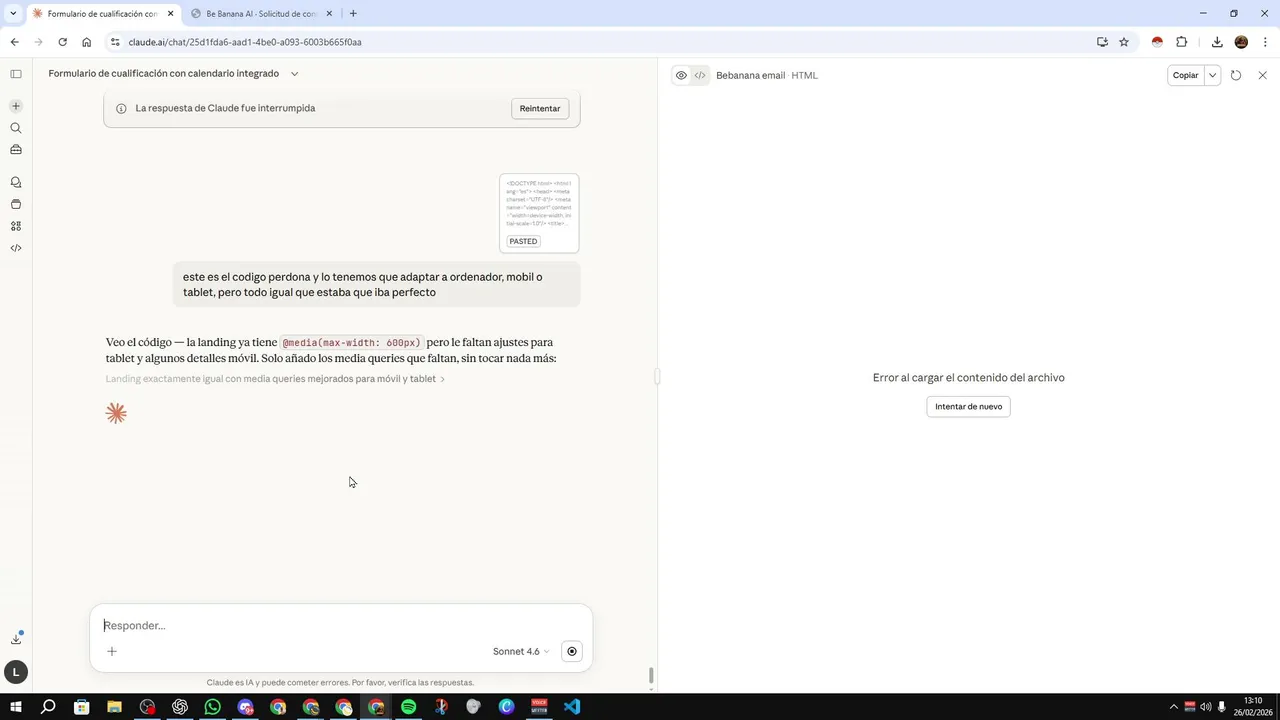Open browser downloads

pos(1217,42)
